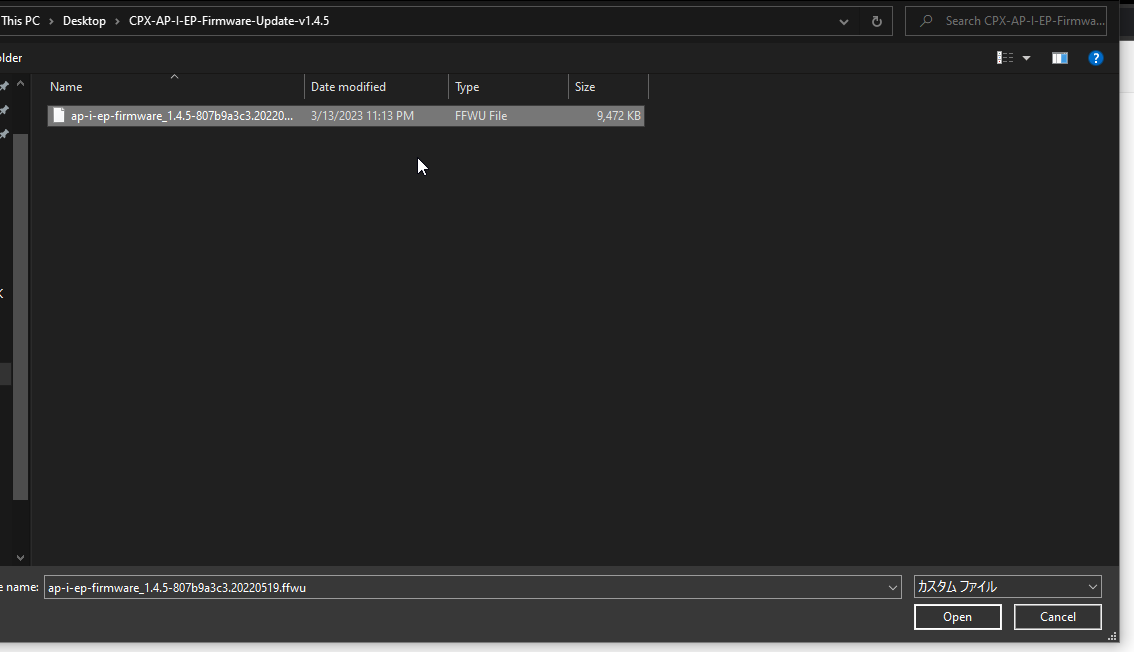The height and width of the screenshot is (652, 1134).
Task: Click the search magnifier icon
Action: coord(926,21)
